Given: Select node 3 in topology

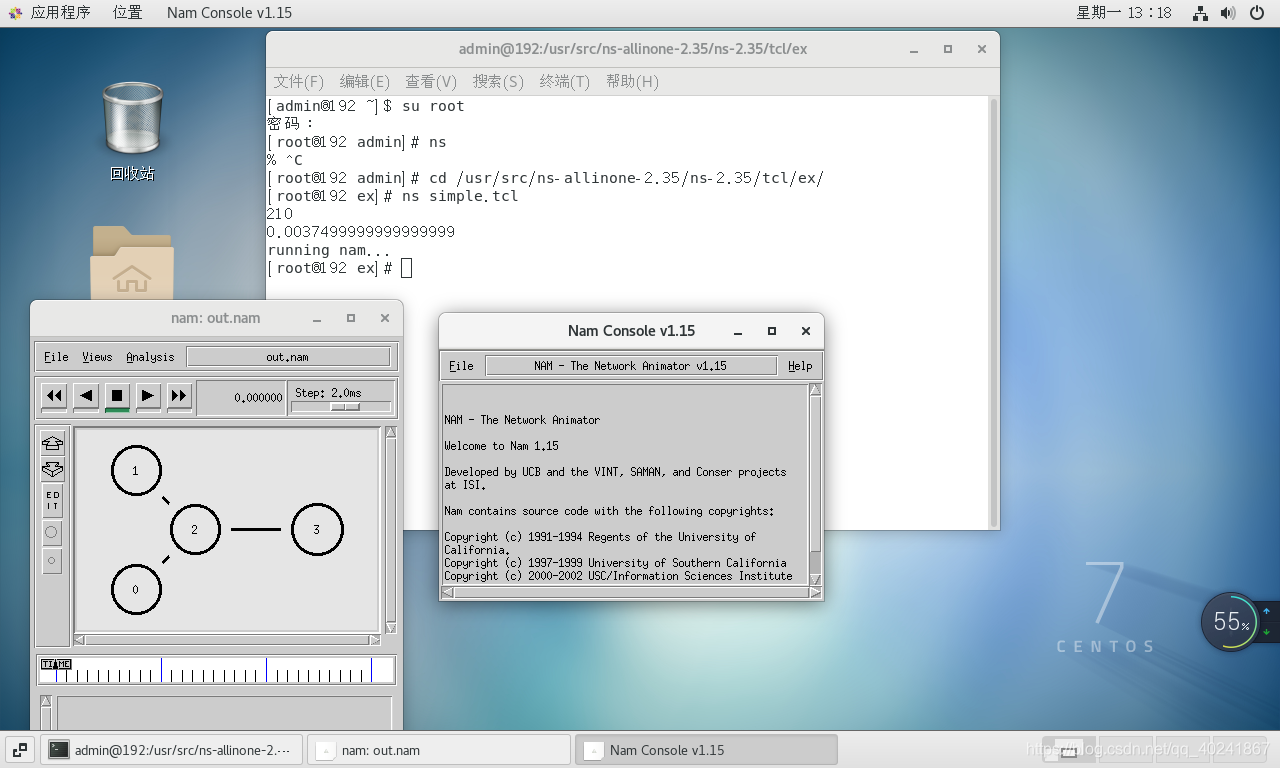Looking at the screenshot, I should (317, 529).
